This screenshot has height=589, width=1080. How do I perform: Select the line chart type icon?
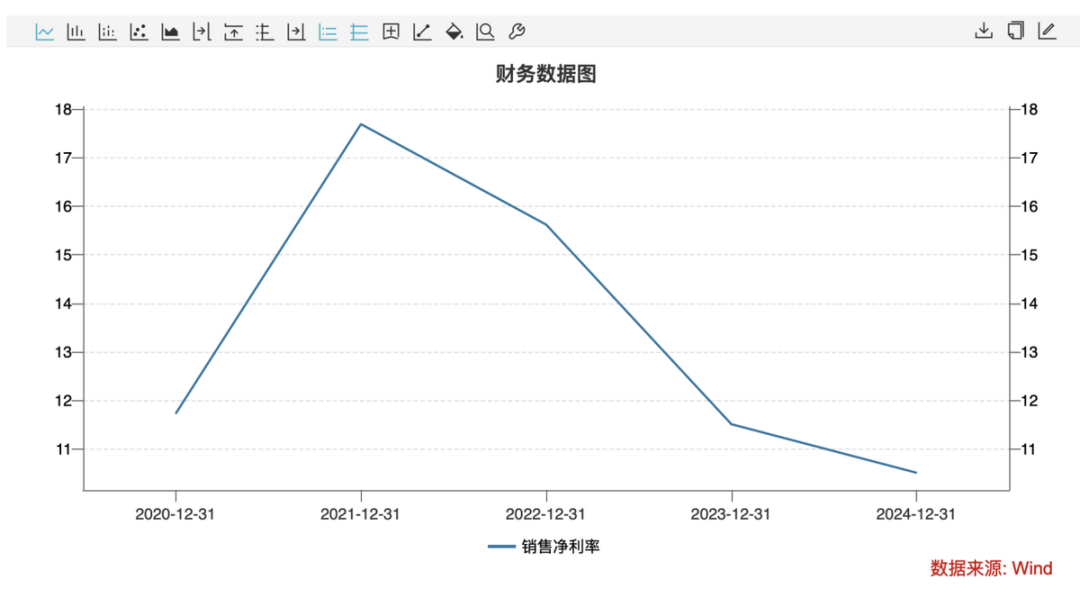(x=44, y=31)
